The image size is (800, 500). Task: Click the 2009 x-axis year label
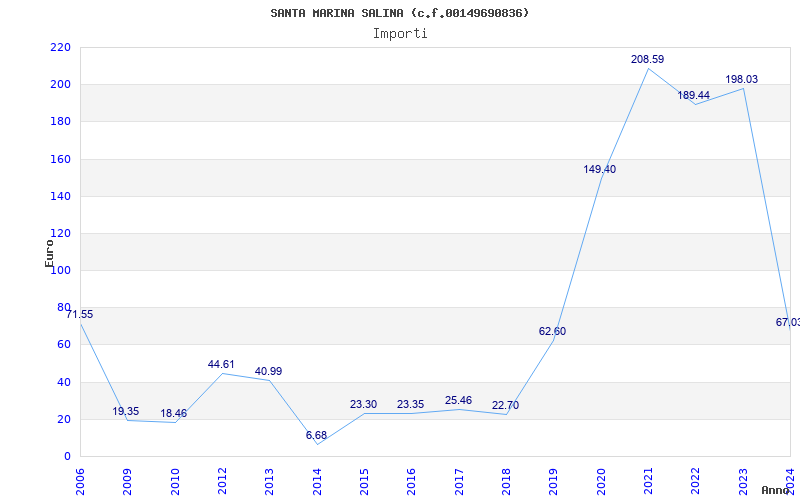pos(128,482)
